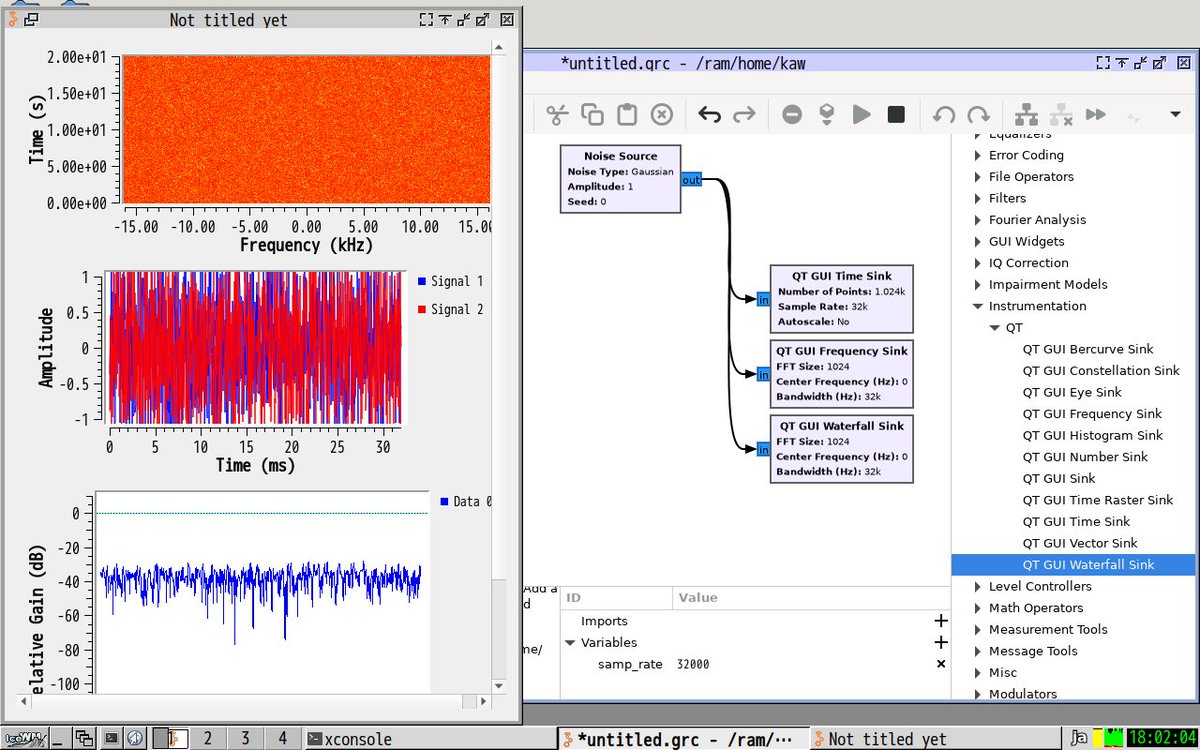Enable the selected block
The height and width of the screenshot is (750, 1200).
pos(1026,114)
